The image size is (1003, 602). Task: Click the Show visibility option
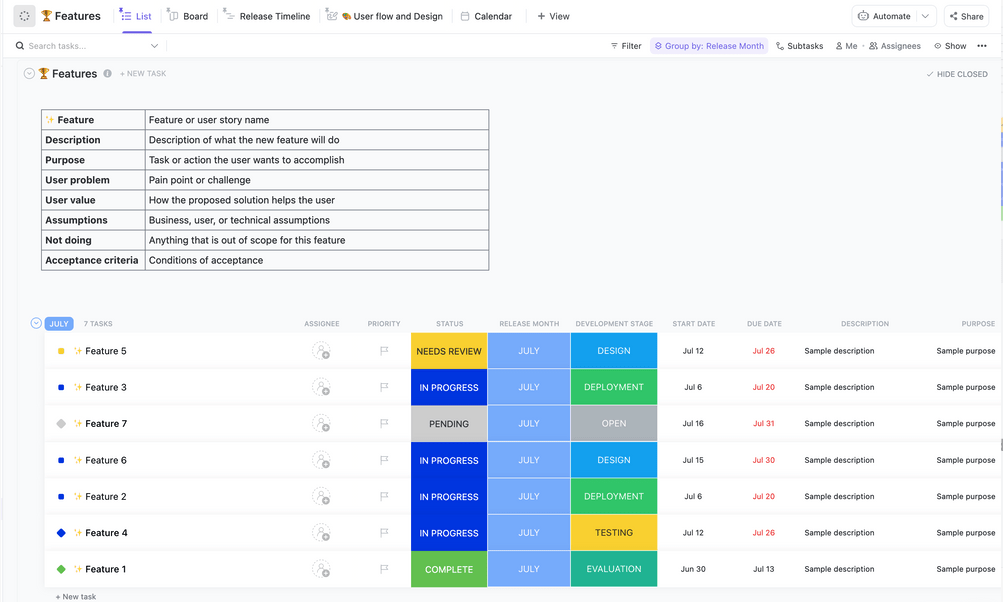[x=950, y=46]
